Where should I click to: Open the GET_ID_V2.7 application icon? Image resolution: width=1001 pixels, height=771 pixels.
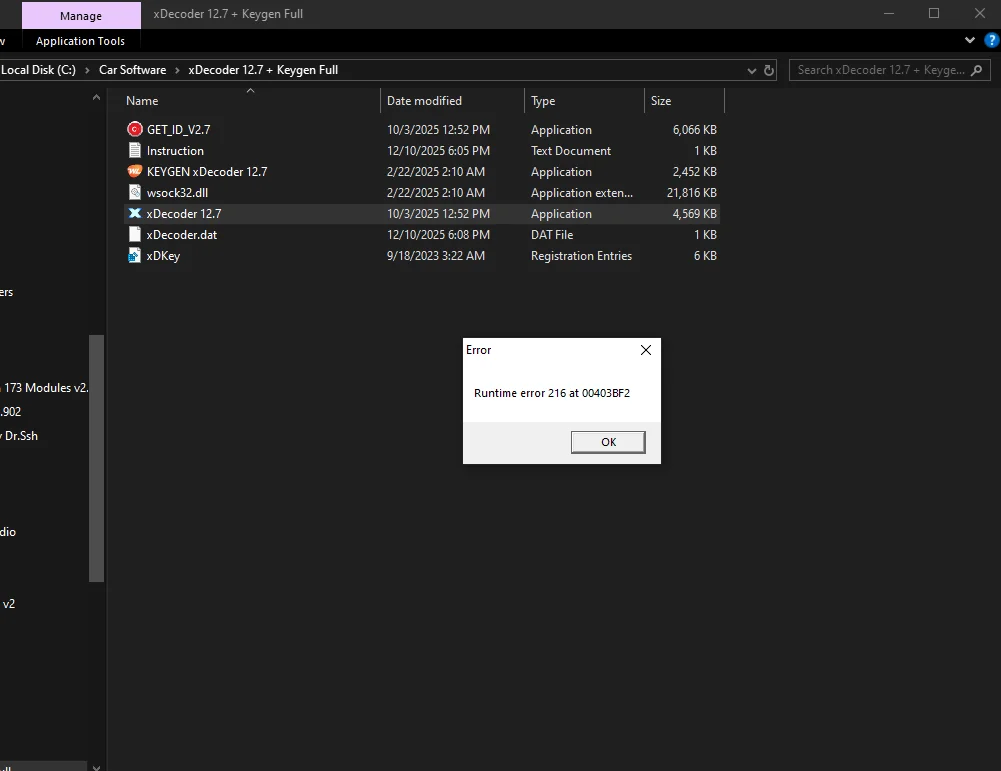pos(135,129)
